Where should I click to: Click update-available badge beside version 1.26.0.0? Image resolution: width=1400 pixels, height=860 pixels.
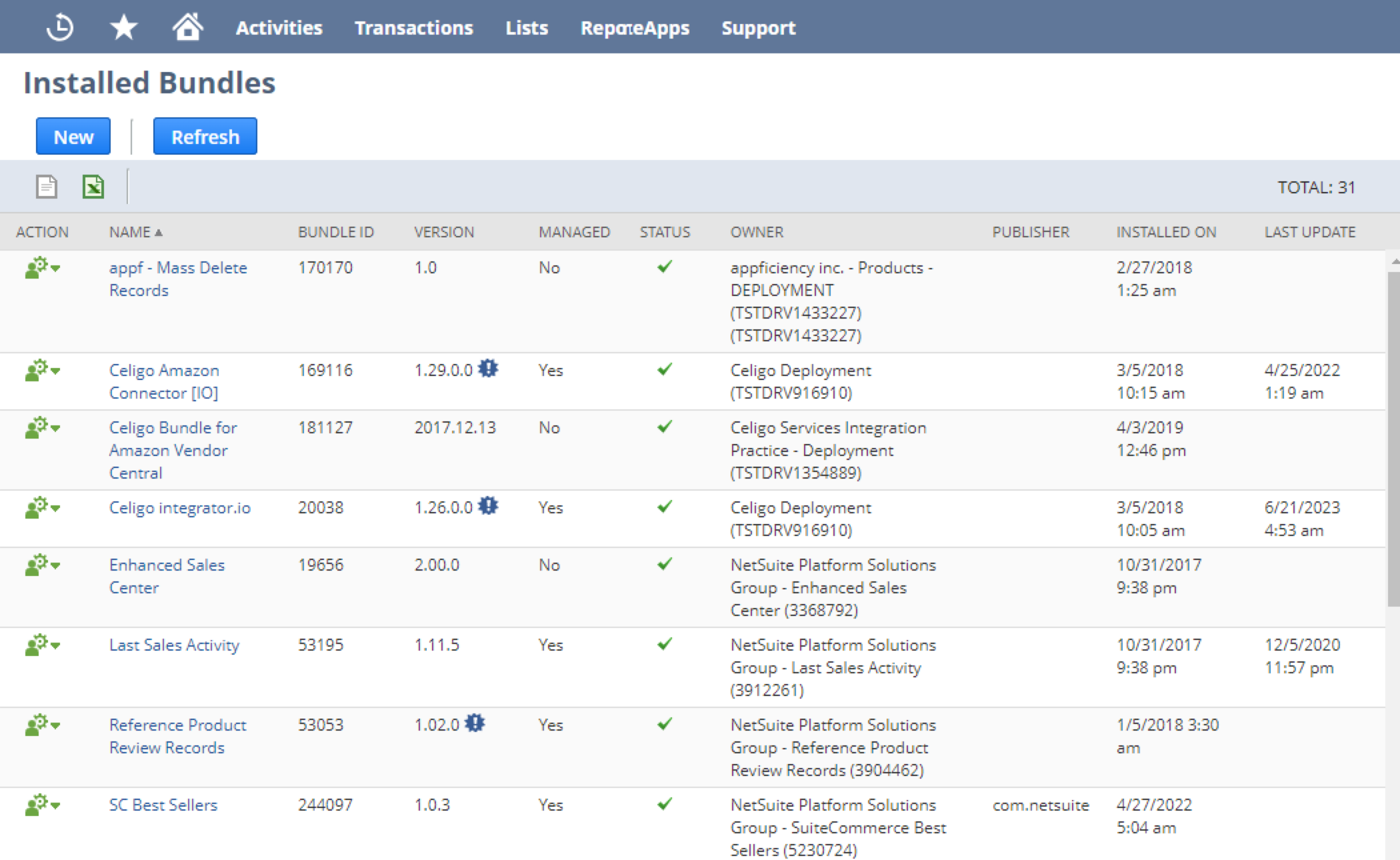(x=489, y=506)
